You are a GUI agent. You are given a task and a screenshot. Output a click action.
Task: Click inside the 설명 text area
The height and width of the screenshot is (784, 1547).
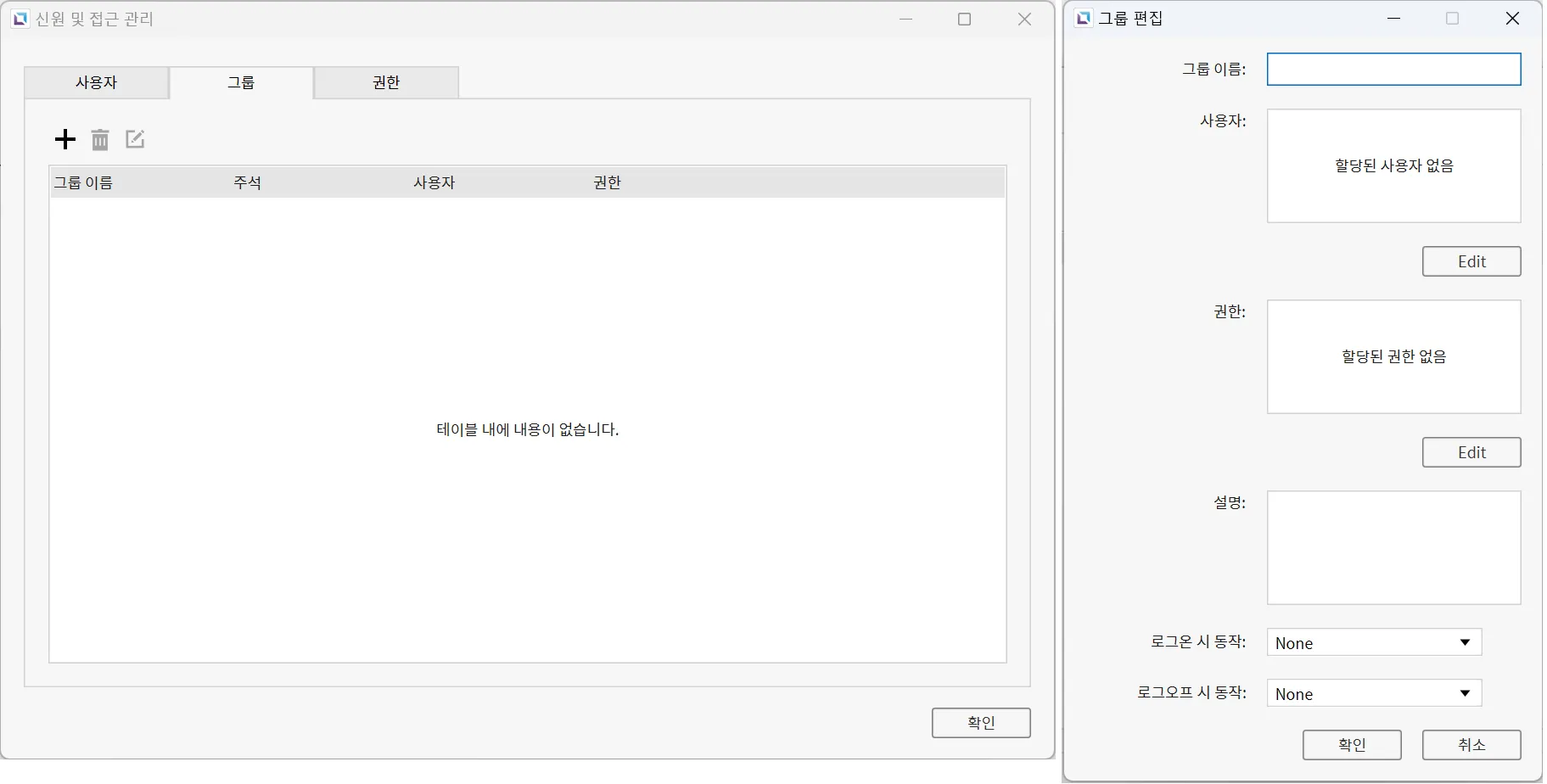(x=1393, y=548)
